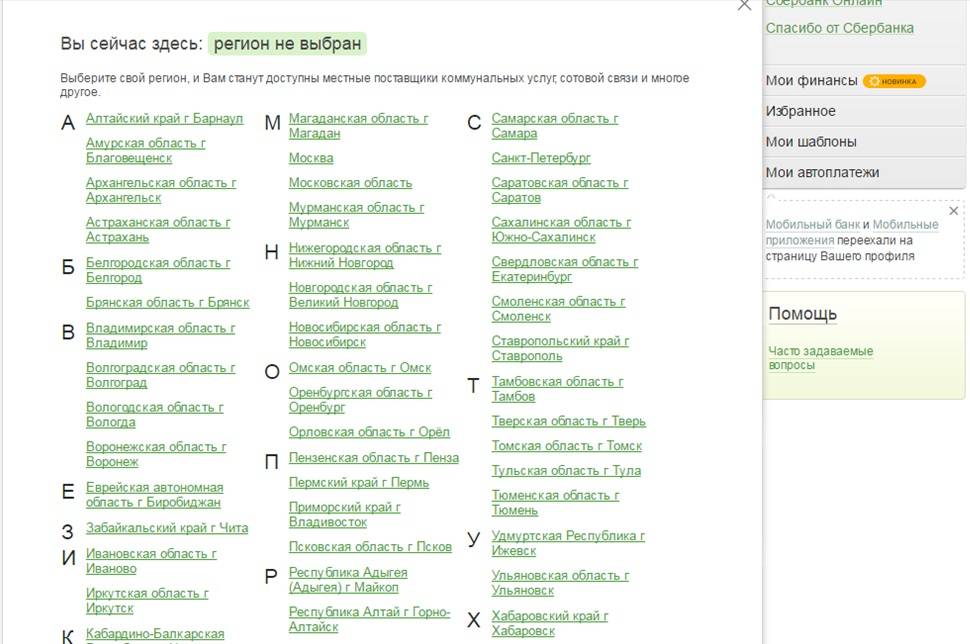The image size is (970, 644).
Task: Select Омская область г Омск
Action: coord(360,368)
